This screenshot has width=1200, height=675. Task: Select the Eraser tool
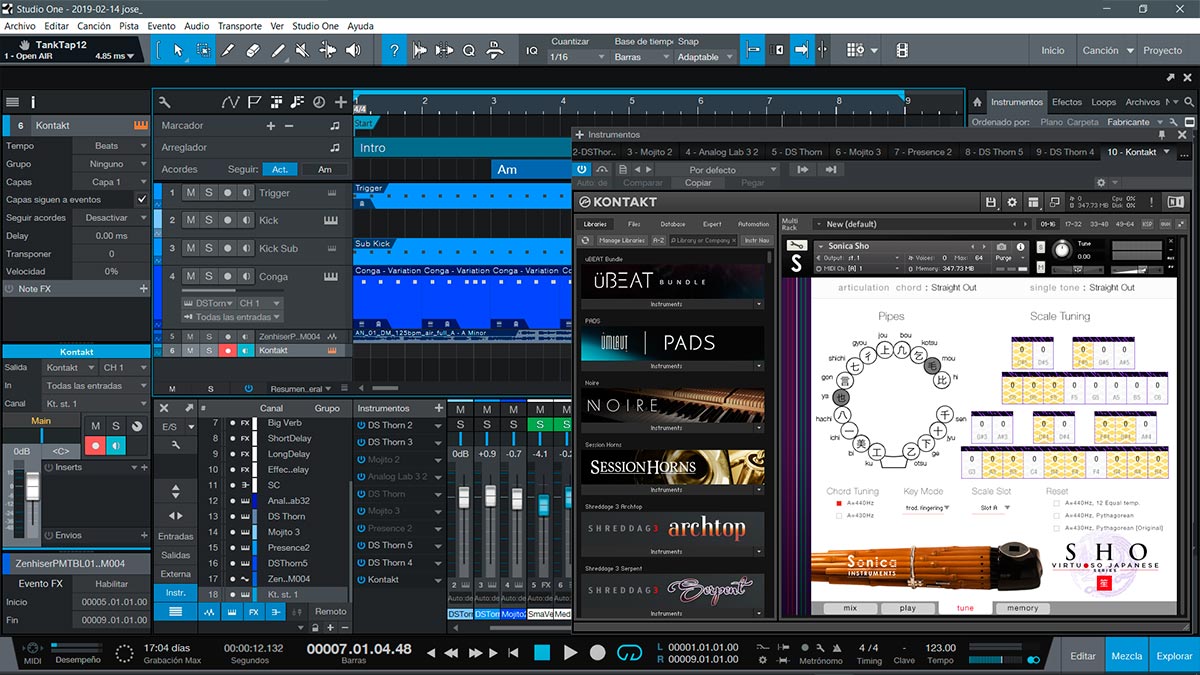253,50
